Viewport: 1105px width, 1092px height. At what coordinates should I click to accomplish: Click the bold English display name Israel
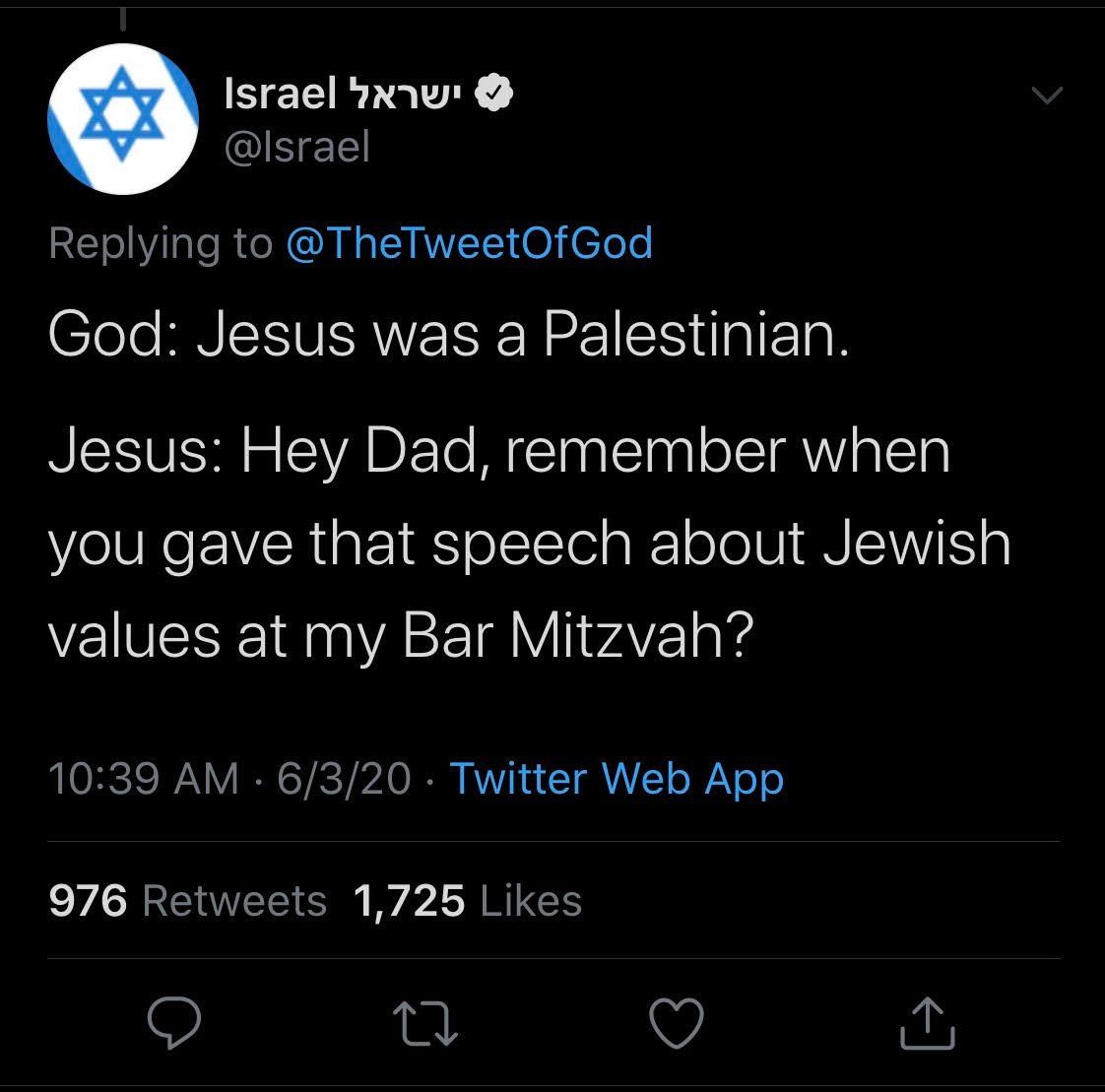coord(281,95)
